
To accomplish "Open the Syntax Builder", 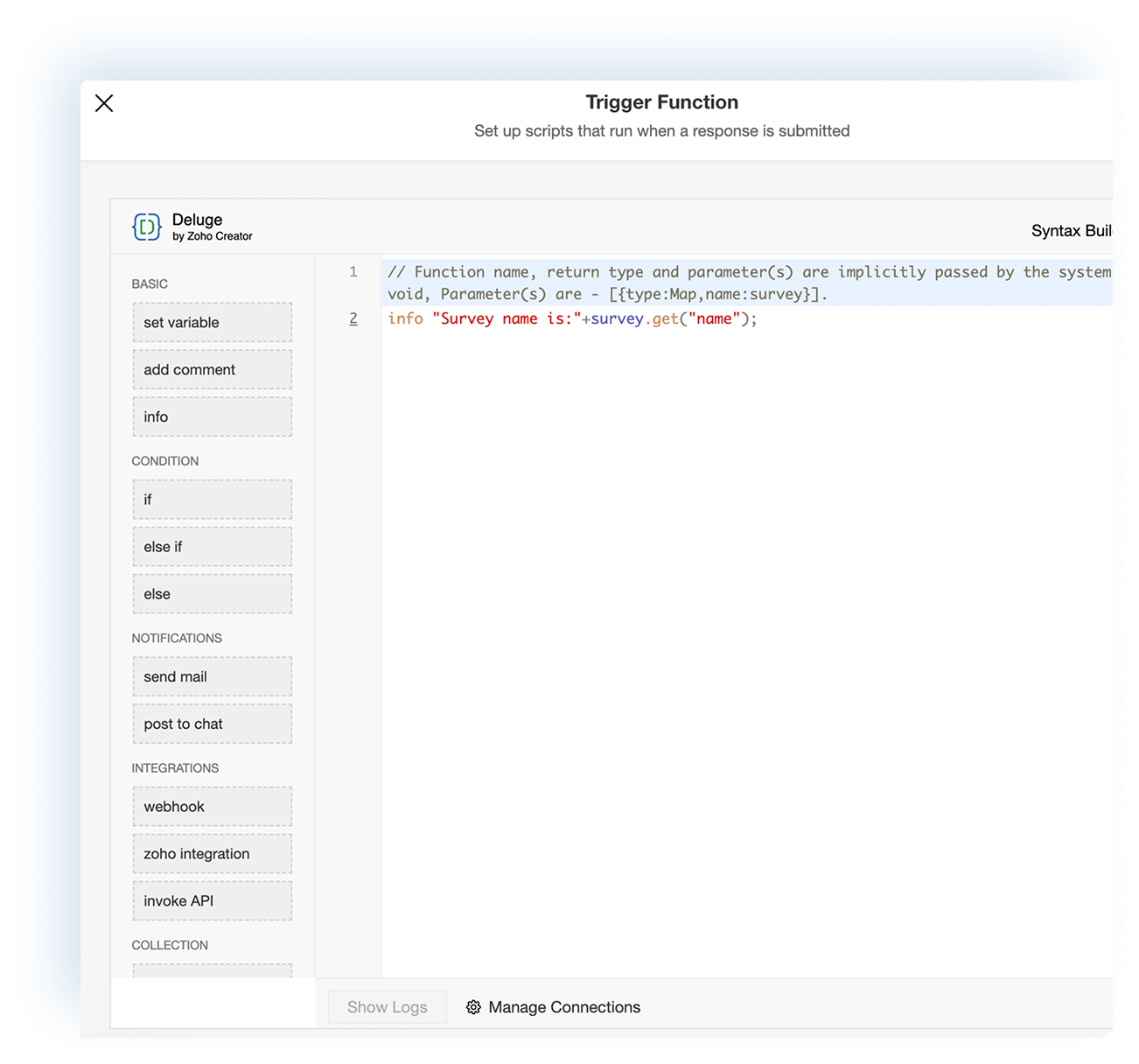I will point(1074,230).
